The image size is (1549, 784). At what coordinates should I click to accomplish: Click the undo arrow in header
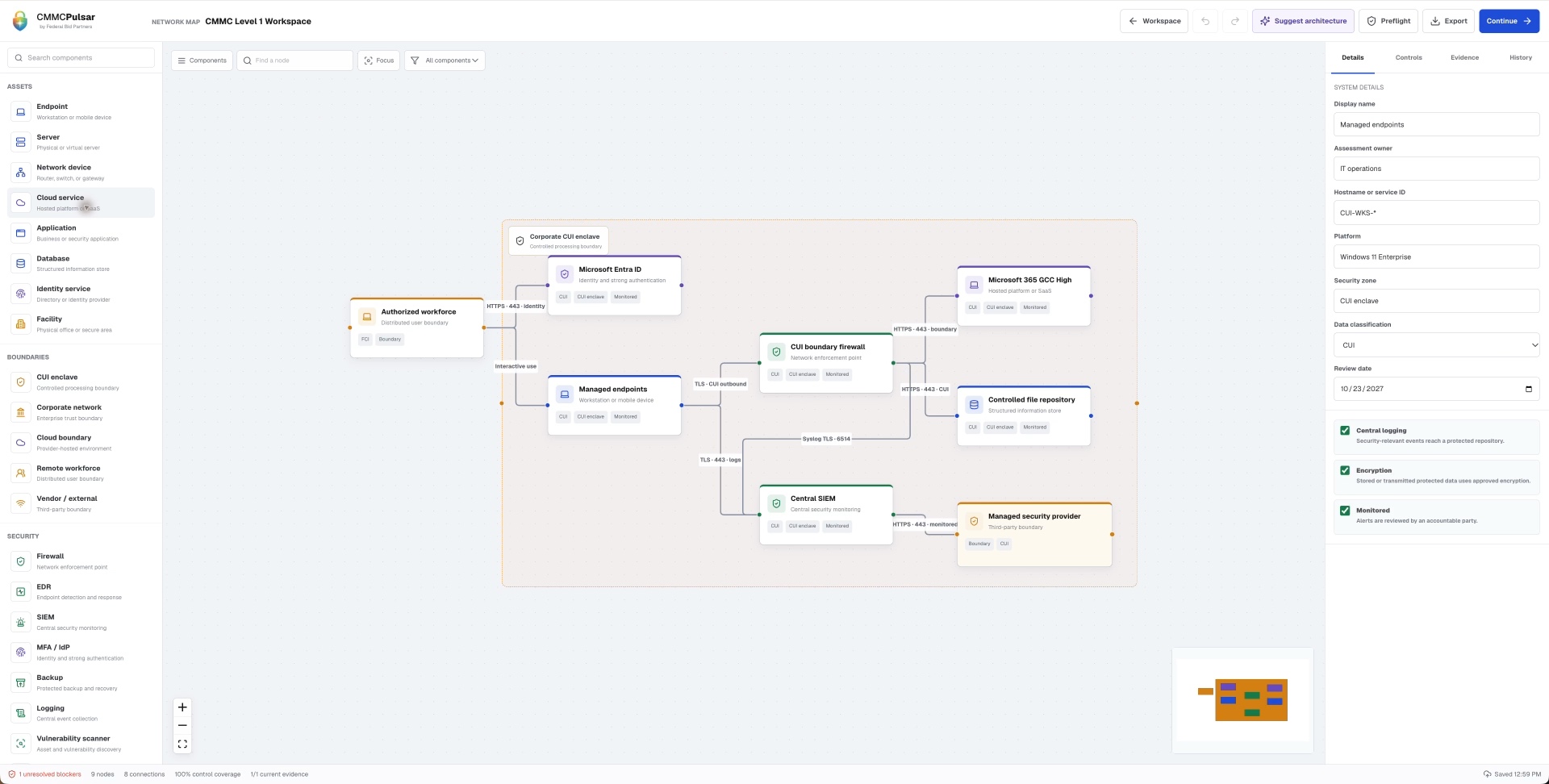tap(1205, 21)
